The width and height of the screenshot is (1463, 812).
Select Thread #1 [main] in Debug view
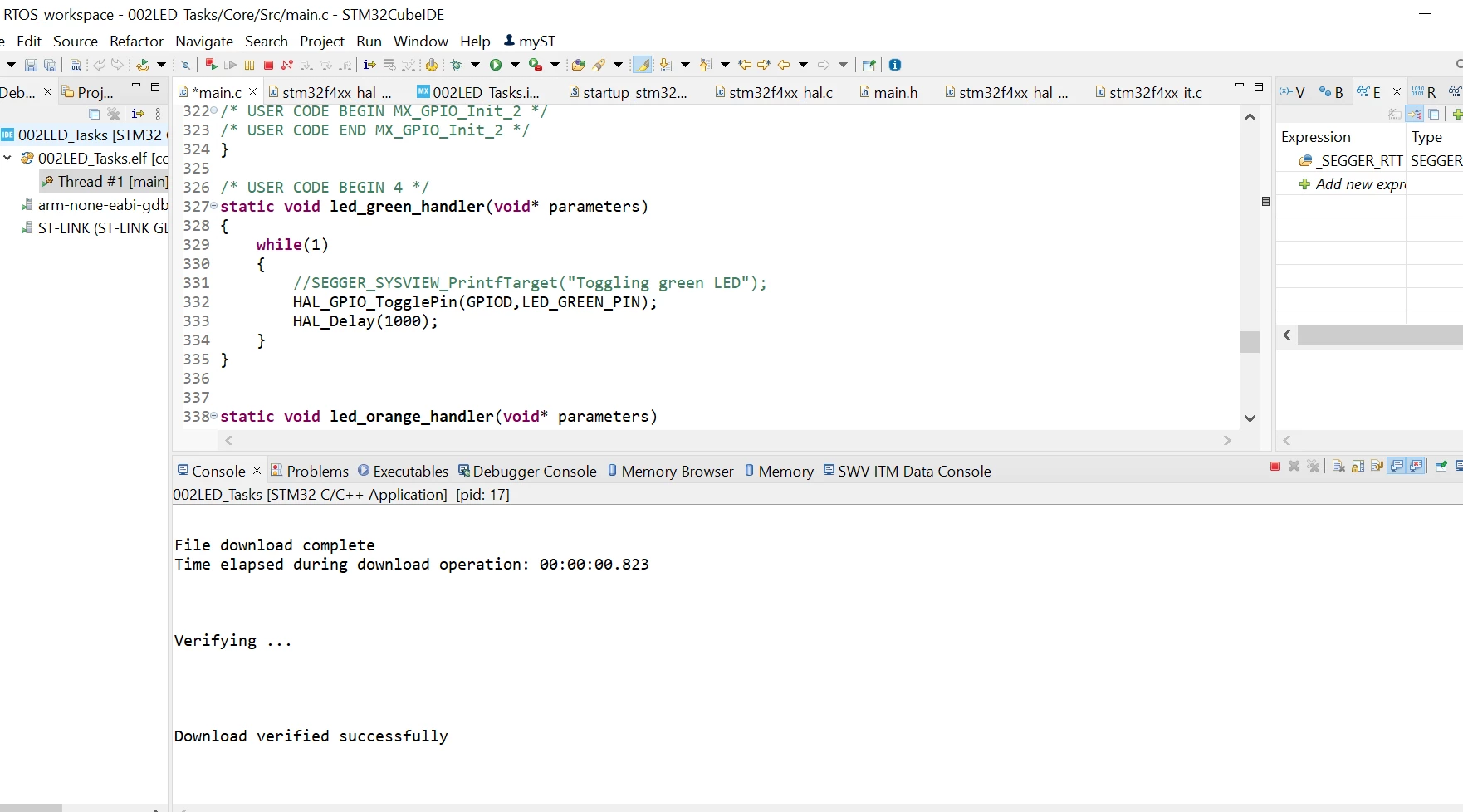click(105, 181)
